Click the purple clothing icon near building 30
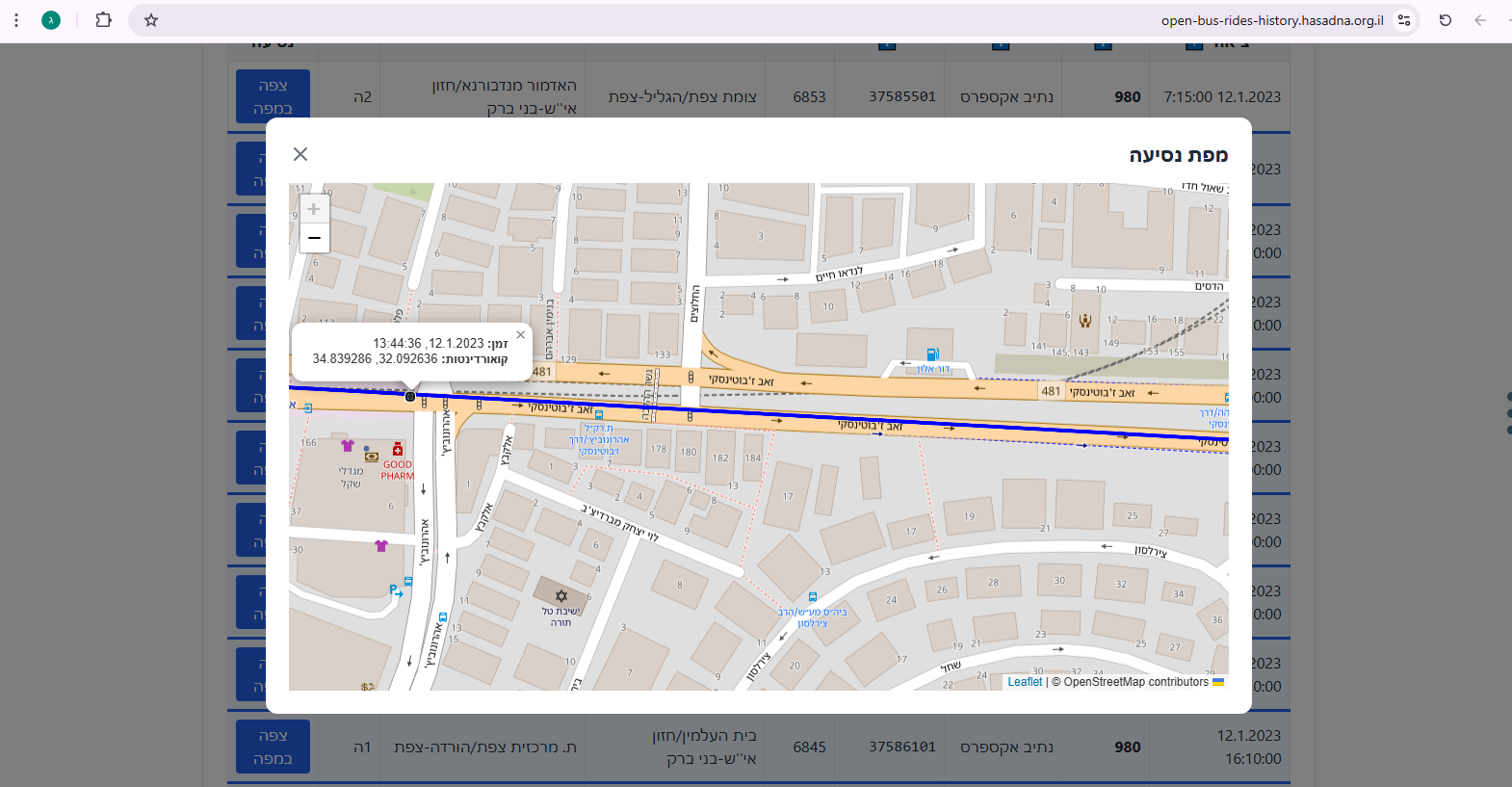Screen dimensions: 1512x787 [x=381, y=545]
